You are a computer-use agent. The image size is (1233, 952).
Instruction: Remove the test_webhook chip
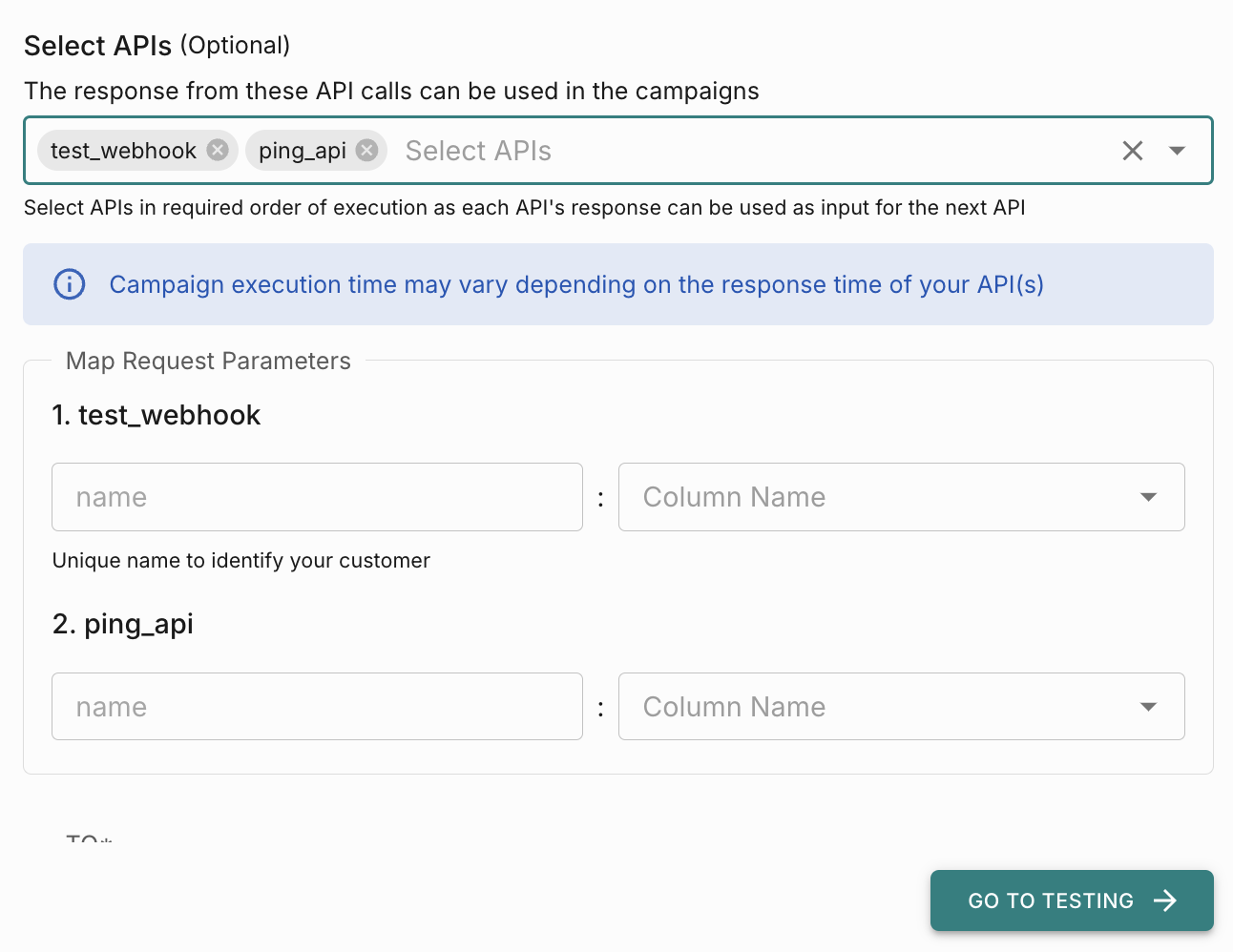pos(218,150)
